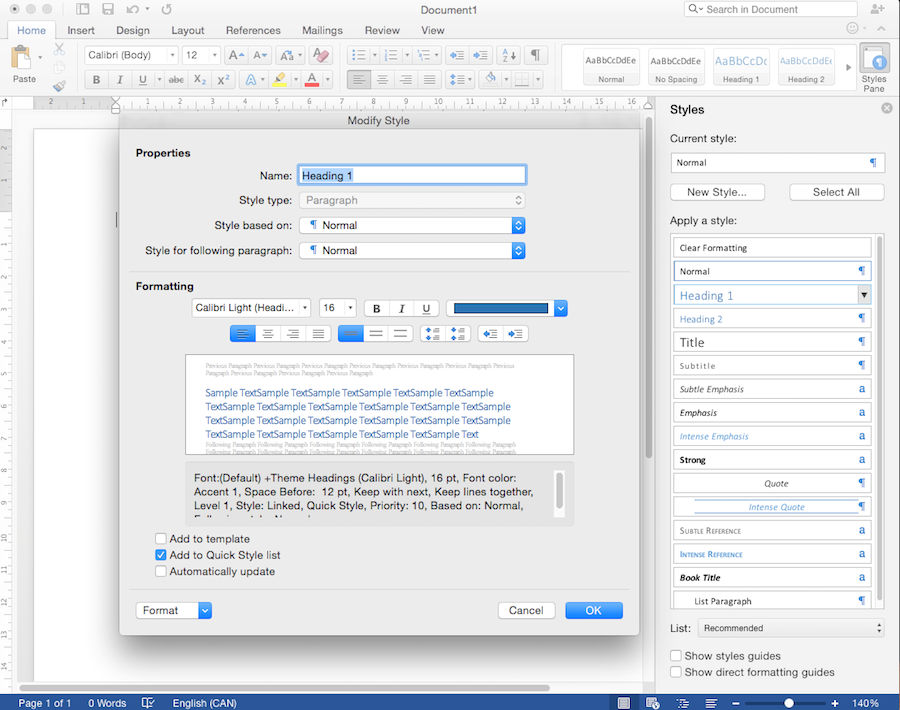Click the blue font color swatch
This screenshot has width=900, height=710.
point(501,309)
